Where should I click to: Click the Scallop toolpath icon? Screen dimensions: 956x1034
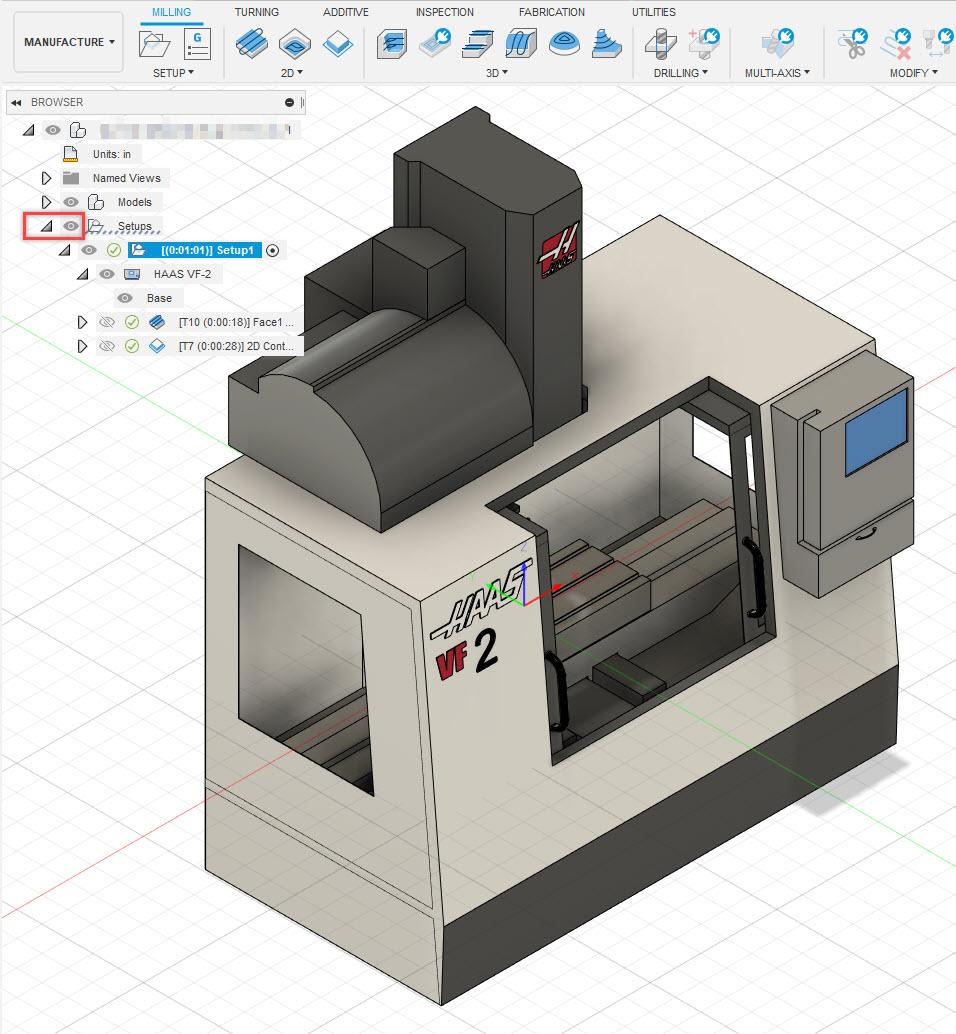564,44
